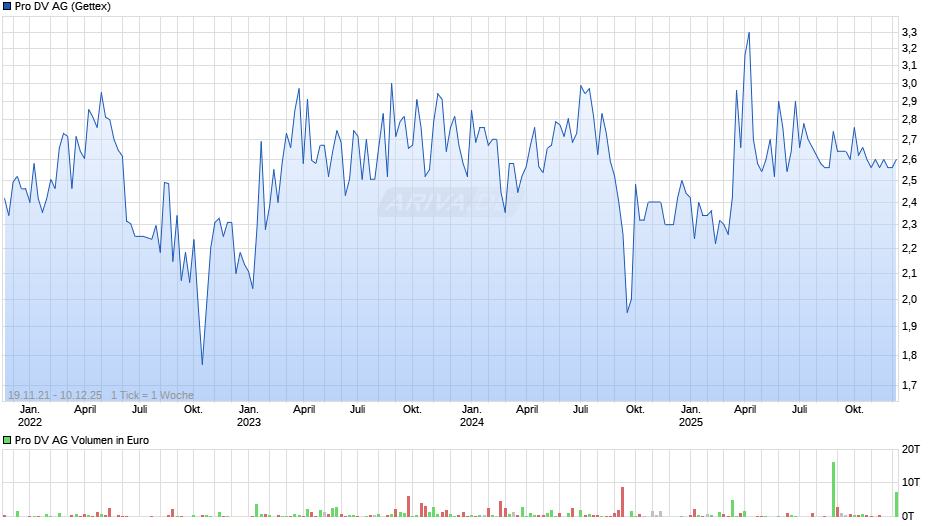Select the 'Pro DV AG (Gettex)' chart title
Image resolution: width=940 pixels, height=526 pixels.
pos(63,7)
